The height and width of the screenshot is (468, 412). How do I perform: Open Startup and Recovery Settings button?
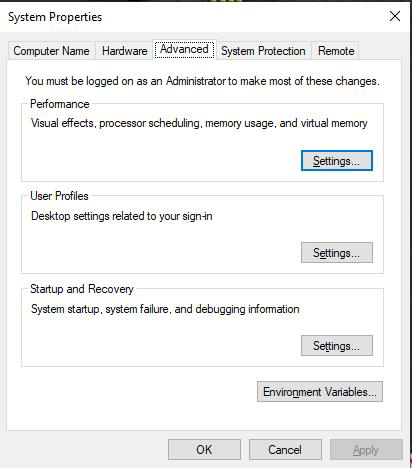(x=337, y=346)
